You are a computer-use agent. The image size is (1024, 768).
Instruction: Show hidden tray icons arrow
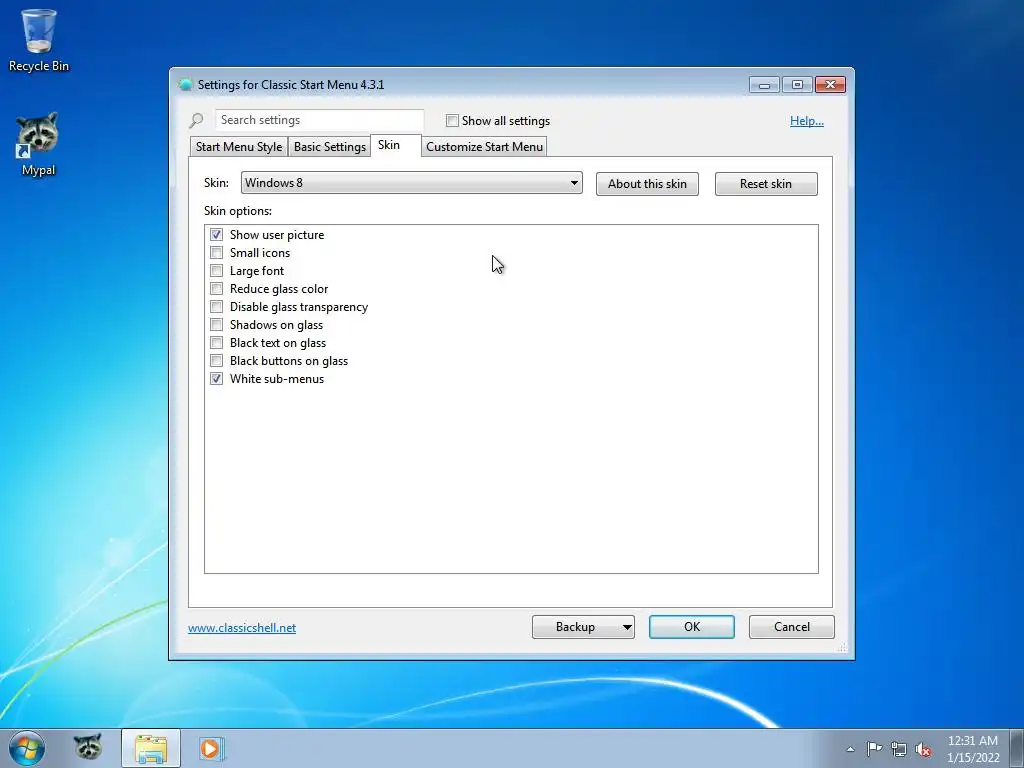[x=850, y=750]
